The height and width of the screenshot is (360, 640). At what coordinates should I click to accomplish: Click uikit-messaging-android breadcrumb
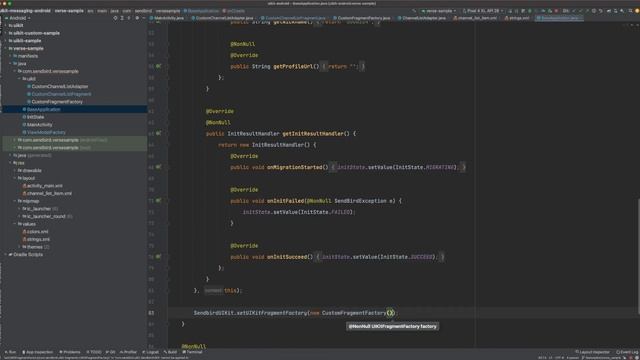click(x=25, y=11)
